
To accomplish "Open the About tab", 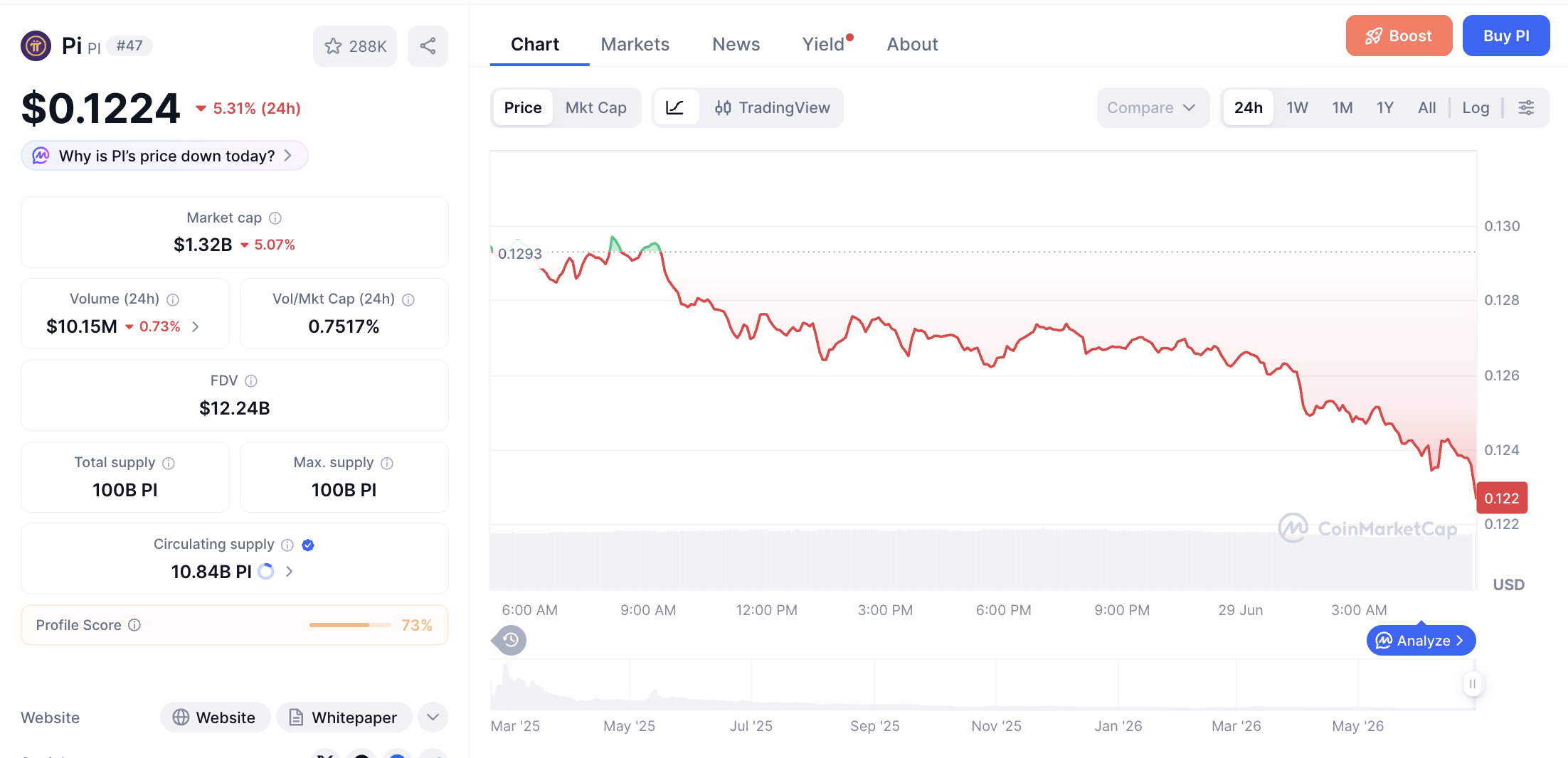I will tap(912, 44).
